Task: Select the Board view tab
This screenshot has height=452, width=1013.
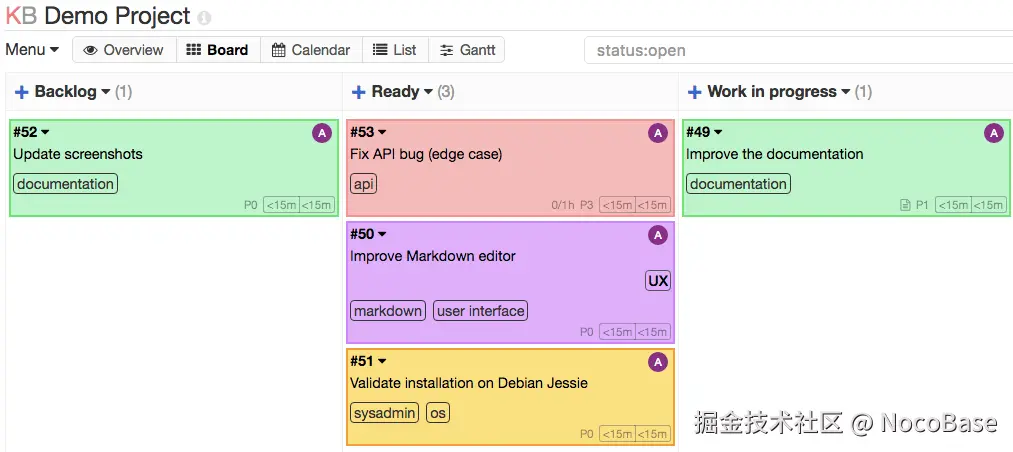Action: point(218,50)
